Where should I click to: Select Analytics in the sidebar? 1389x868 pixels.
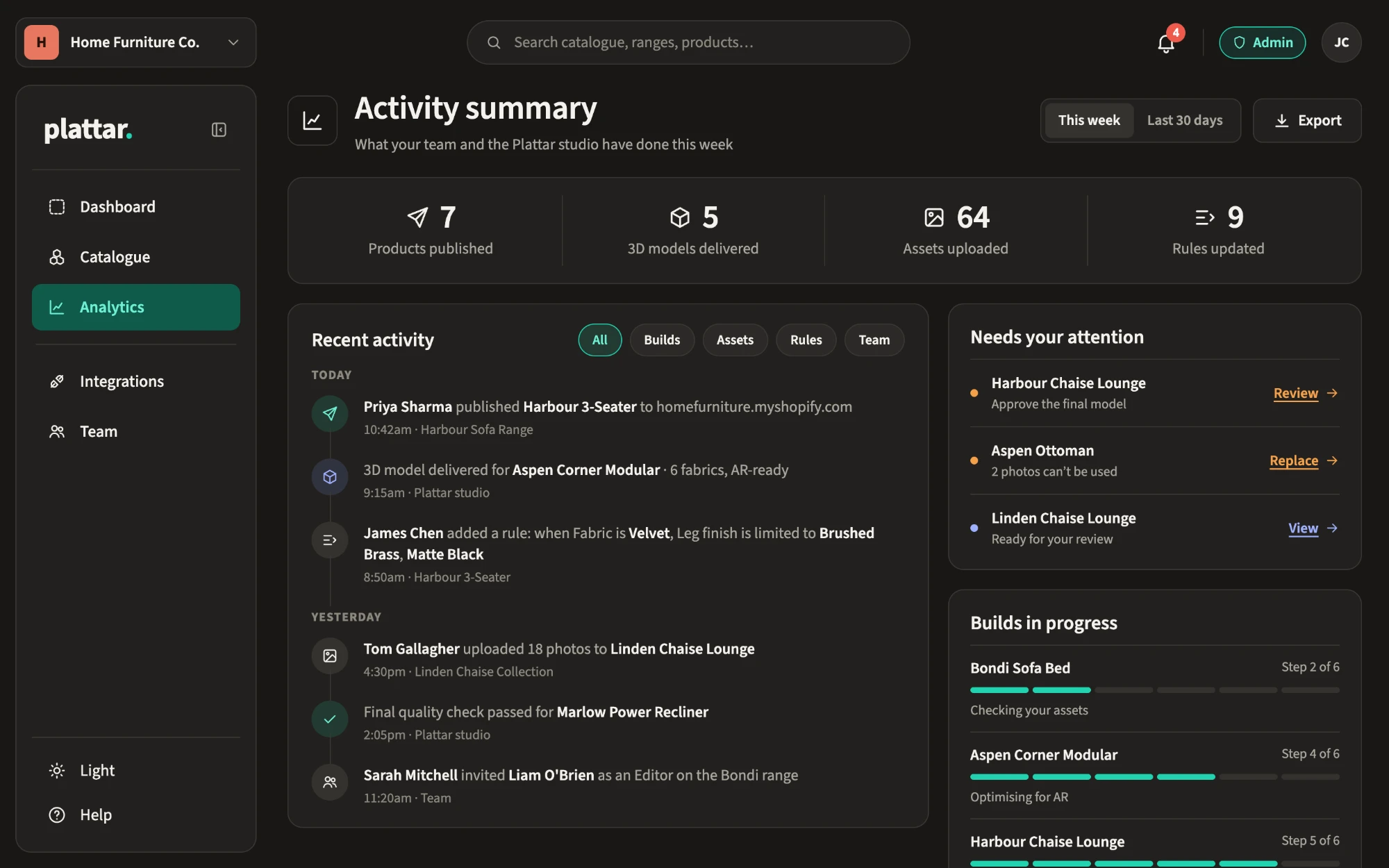(x=136, y=307)
